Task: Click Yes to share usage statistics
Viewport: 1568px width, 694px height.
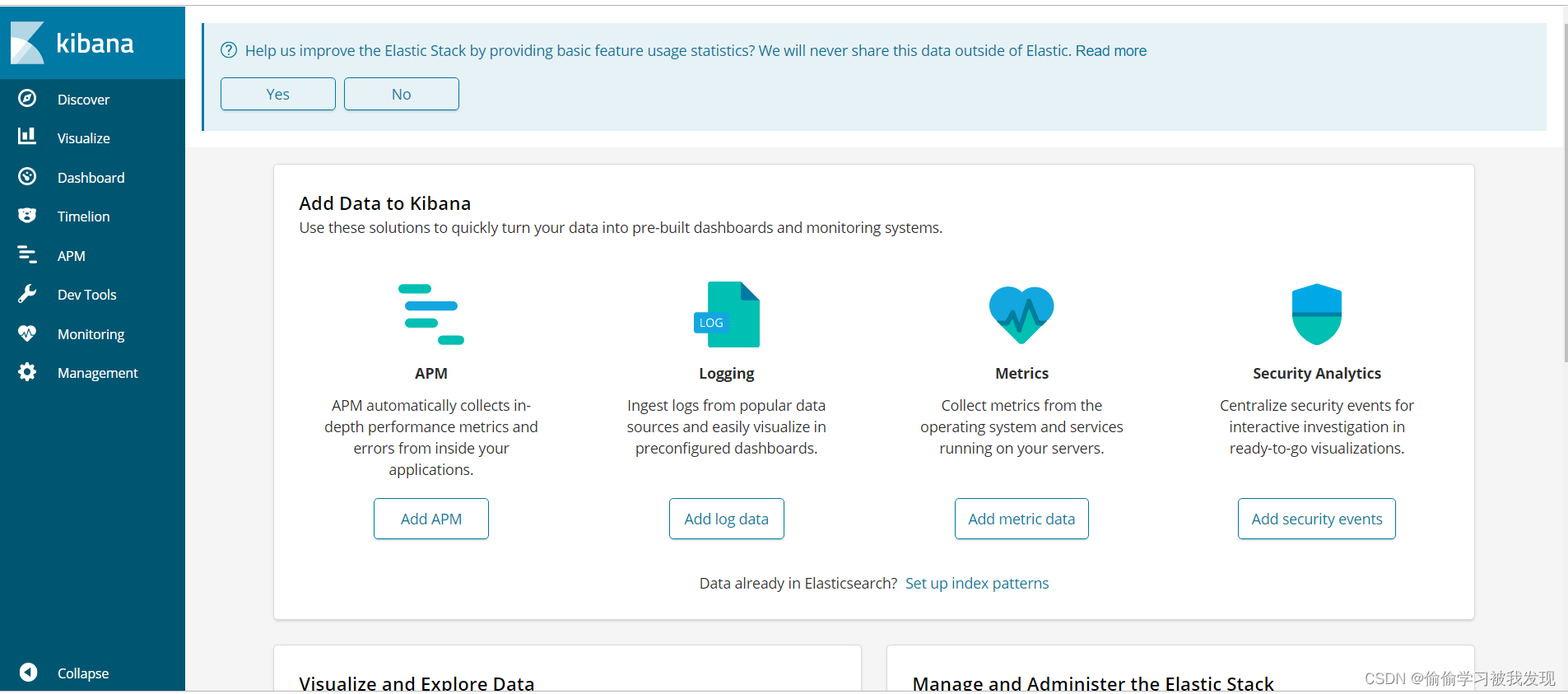Action: (x=278, y=94)
